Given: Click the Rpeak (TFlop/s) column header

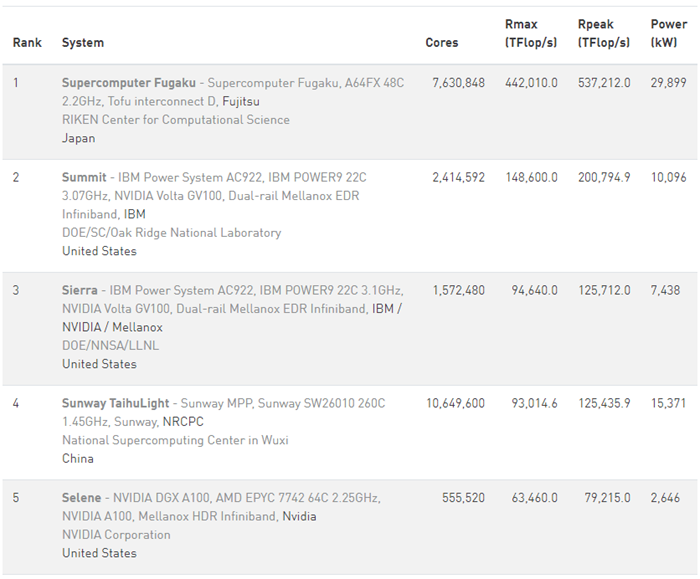Looking at the screenshot, I should [603, 33].
